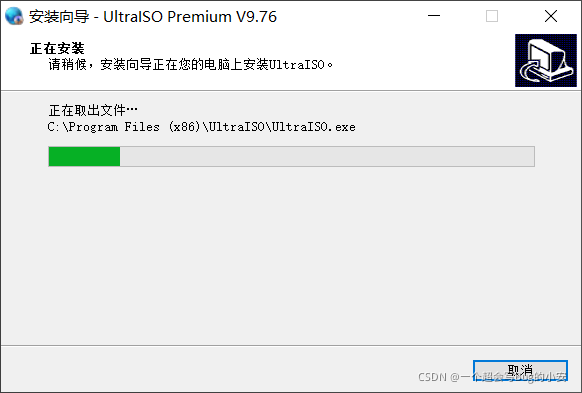Click the 请稍候 installing description line
582x393 pixels.
190,65
